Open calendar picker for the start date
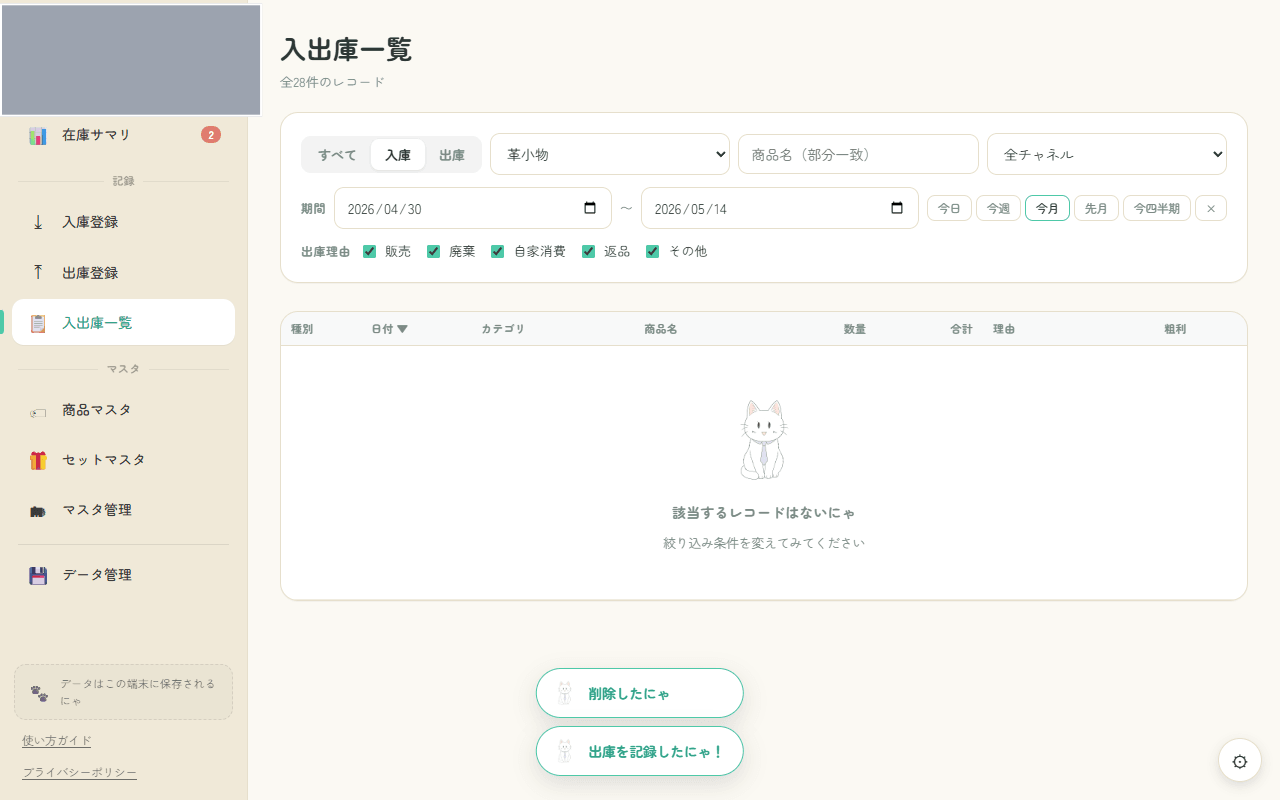Image resolution: width=1280 pixels, height=800 pixels. 590,208
